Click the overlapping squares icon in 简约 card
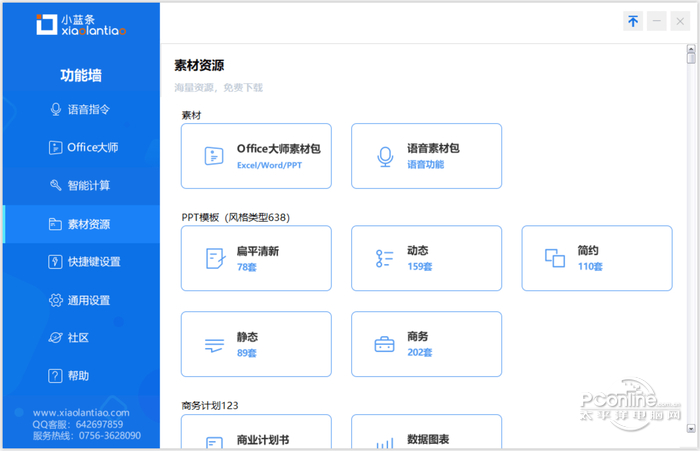 click(x=555, y=258)
